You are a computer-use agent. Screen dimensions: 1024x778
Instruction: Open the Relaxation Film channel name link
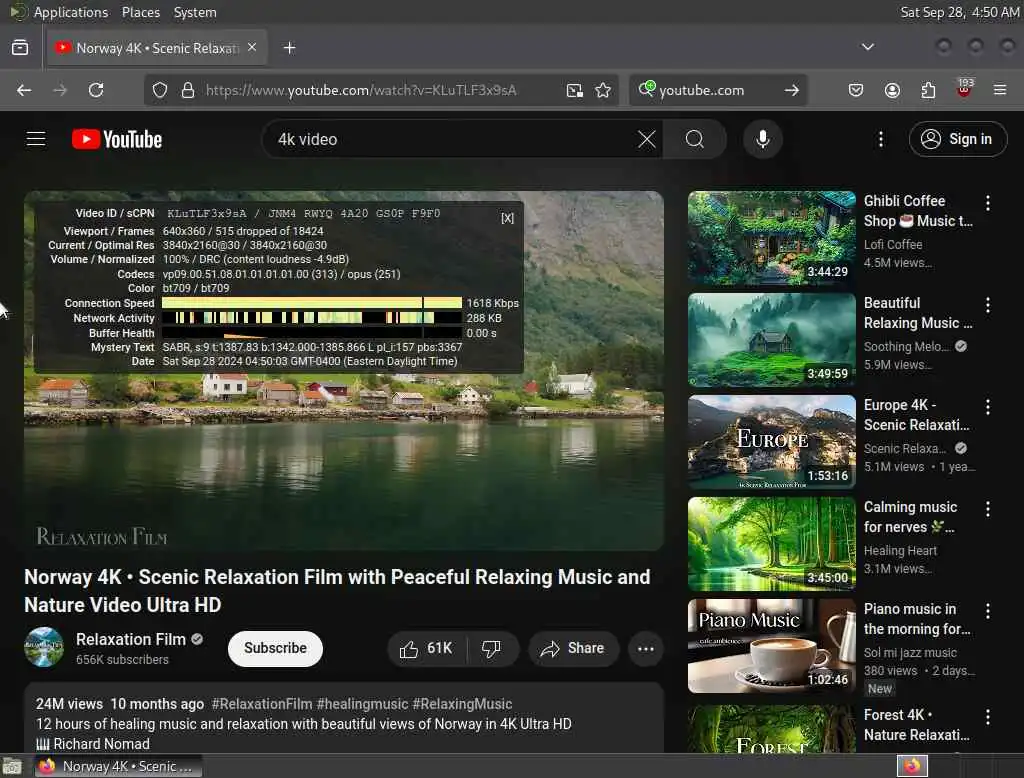131,640
